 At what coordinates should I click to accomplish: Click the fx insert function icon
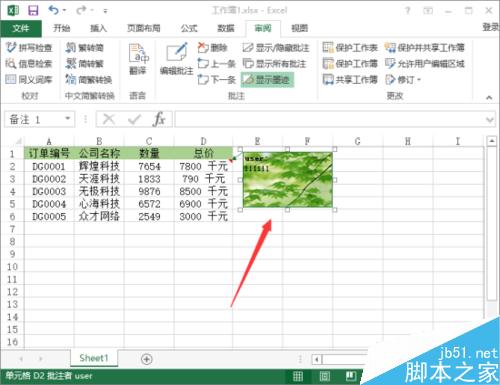pyautogui.click(x=159, y=119)
